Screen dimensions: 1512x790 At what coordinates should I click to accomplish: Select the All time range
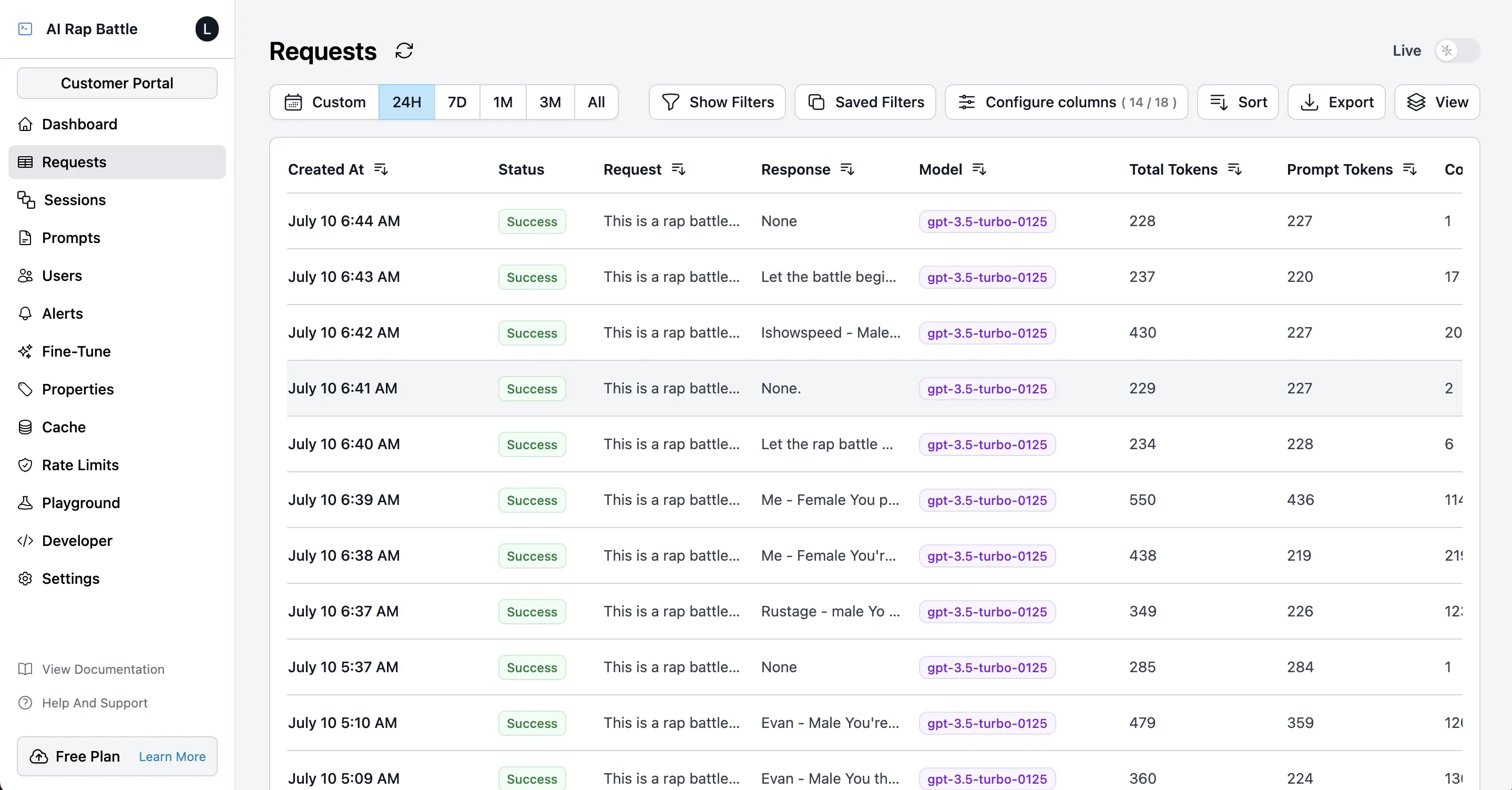coord(596,102)
